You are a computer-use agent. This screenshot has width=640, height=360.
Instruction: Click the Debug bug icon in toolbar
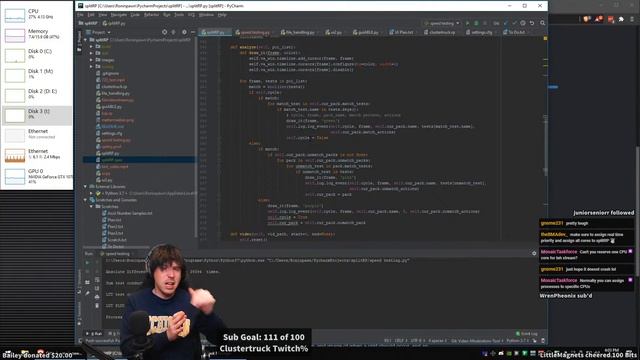pos(476,23)
